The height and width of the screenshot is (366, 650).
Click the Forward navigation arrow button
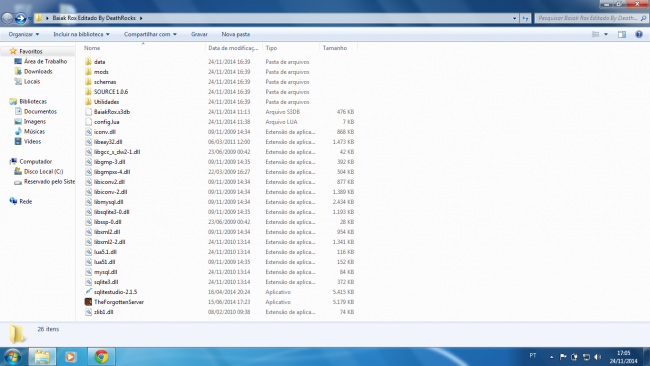click(x=20, y=18)
